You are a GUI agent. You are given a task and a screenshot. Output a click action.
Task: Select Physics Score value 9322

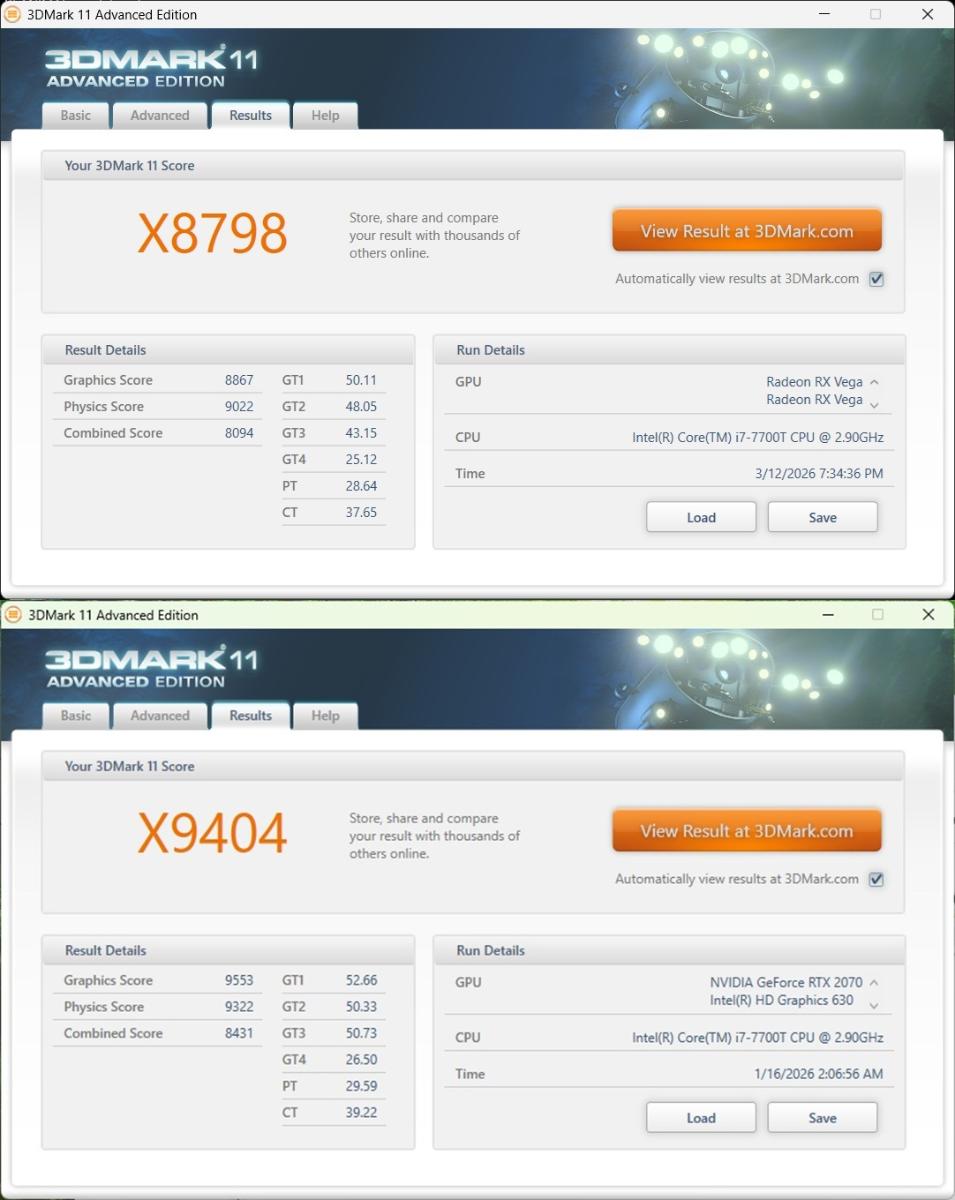pyautogui.click(x=239, y=1006)
